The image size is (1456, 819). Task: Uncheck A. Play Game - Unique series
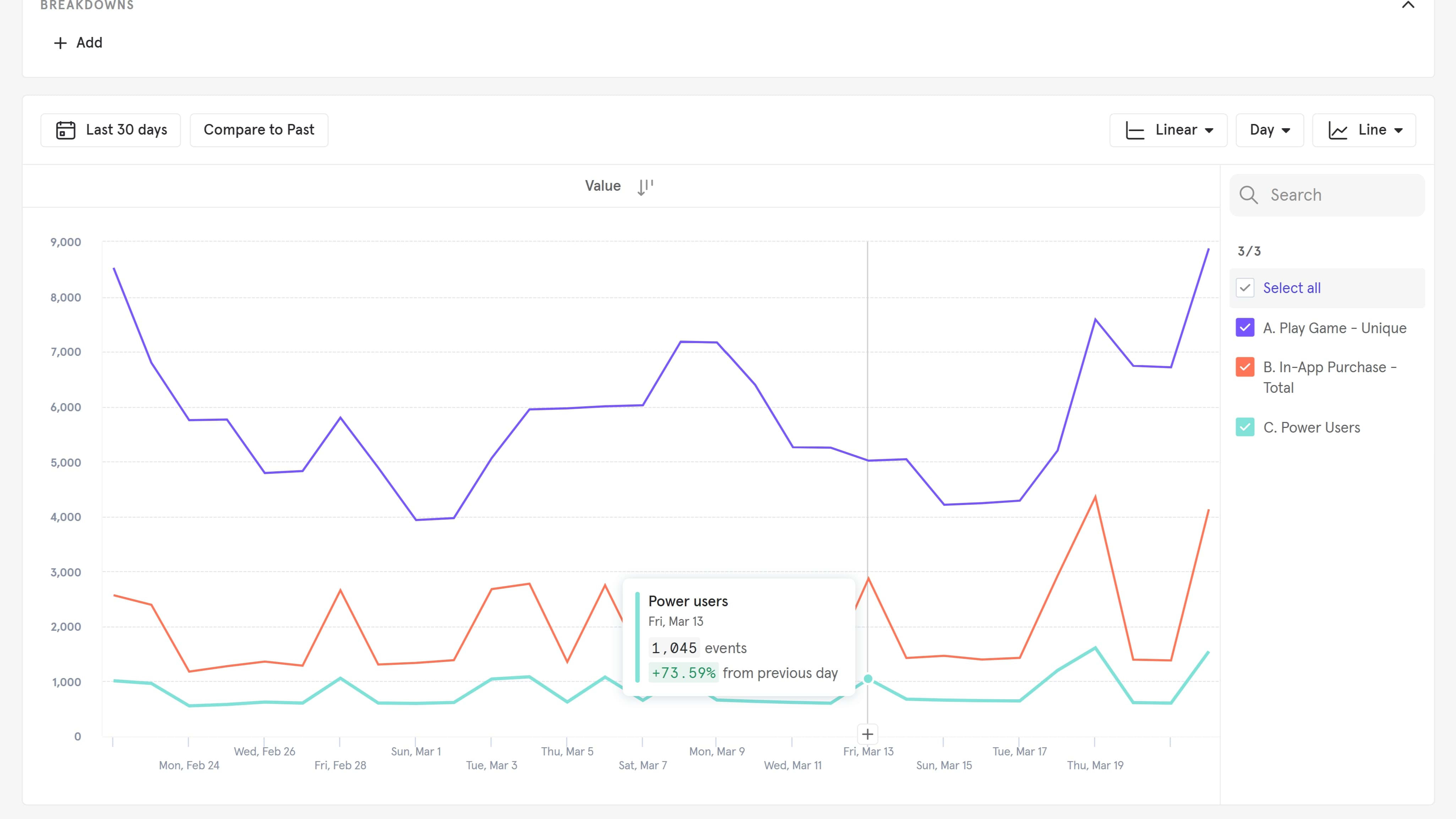pyautogui.click(x=1245, y=327)
